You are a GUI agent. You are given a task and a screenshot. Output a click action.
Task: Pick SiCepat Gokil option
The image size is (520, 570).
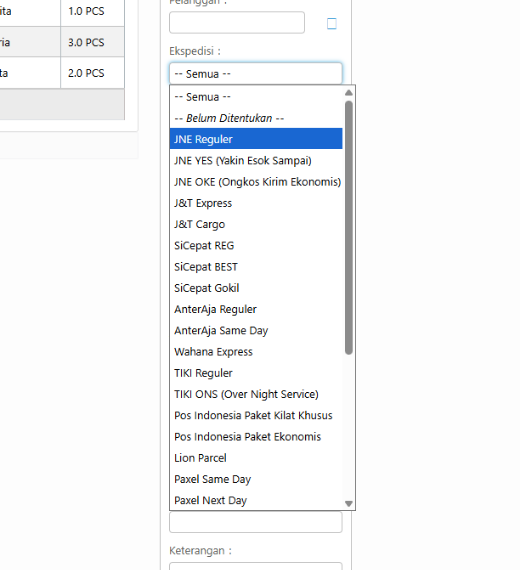[x=256, y=288]
